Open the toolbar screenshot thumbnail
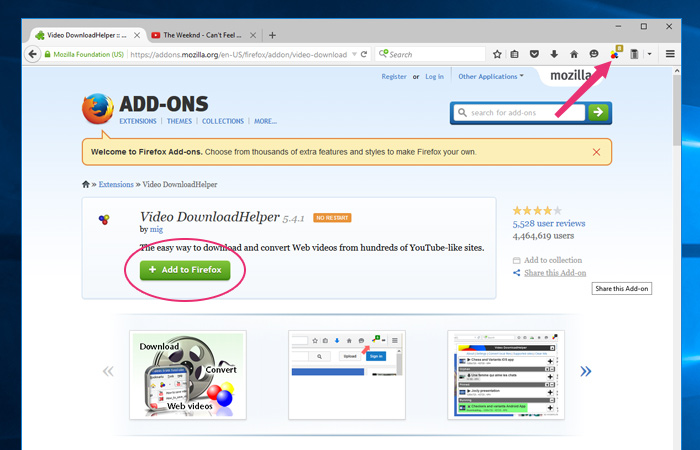700x450 pixels. tap(347, 375)
